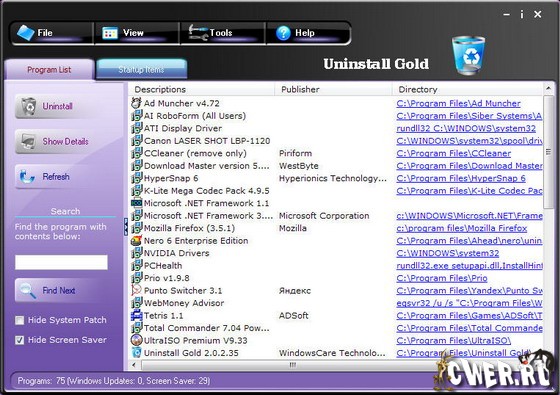
Task: Click the horizontal scrollbar thumb
Action: coord(293,365)
